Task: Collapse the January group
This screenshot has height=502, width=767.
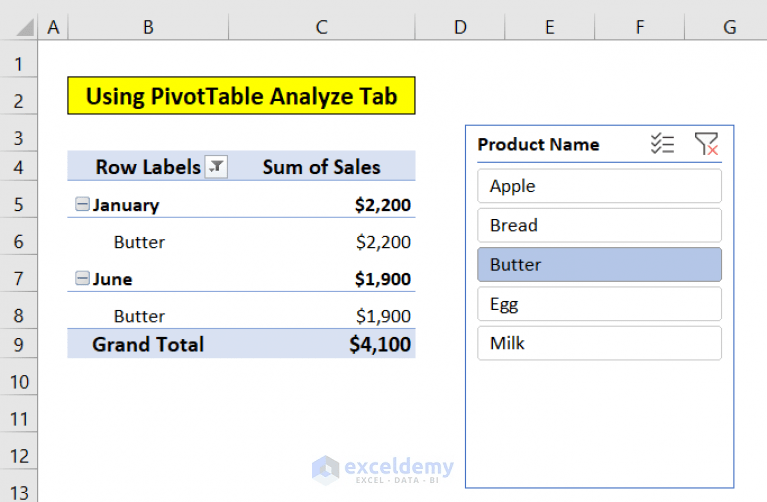Action: pos(82,204)
